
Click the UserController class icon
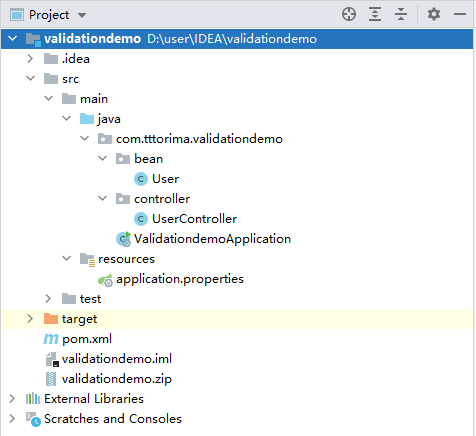141,219
